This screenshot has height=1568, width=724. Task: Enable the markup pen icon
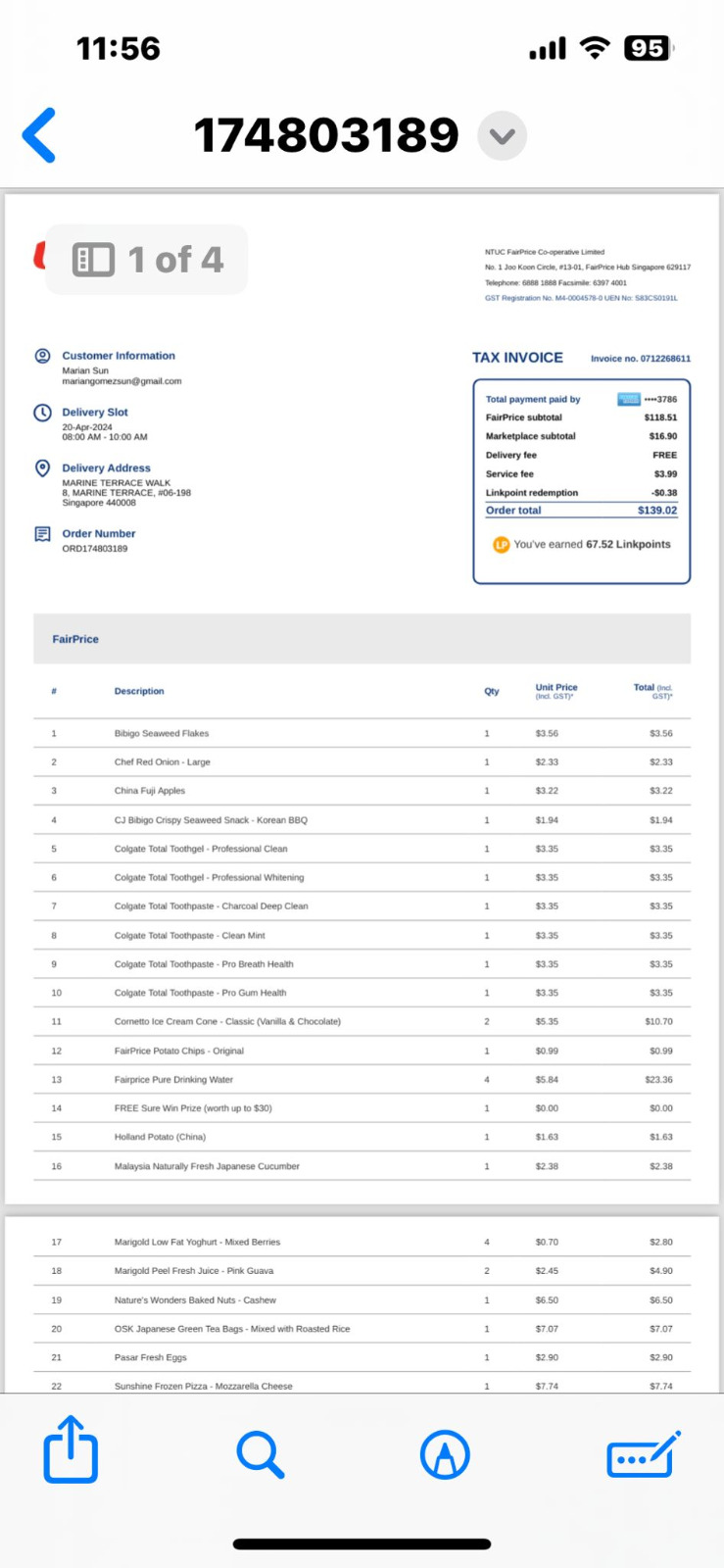coord(445,1454)
